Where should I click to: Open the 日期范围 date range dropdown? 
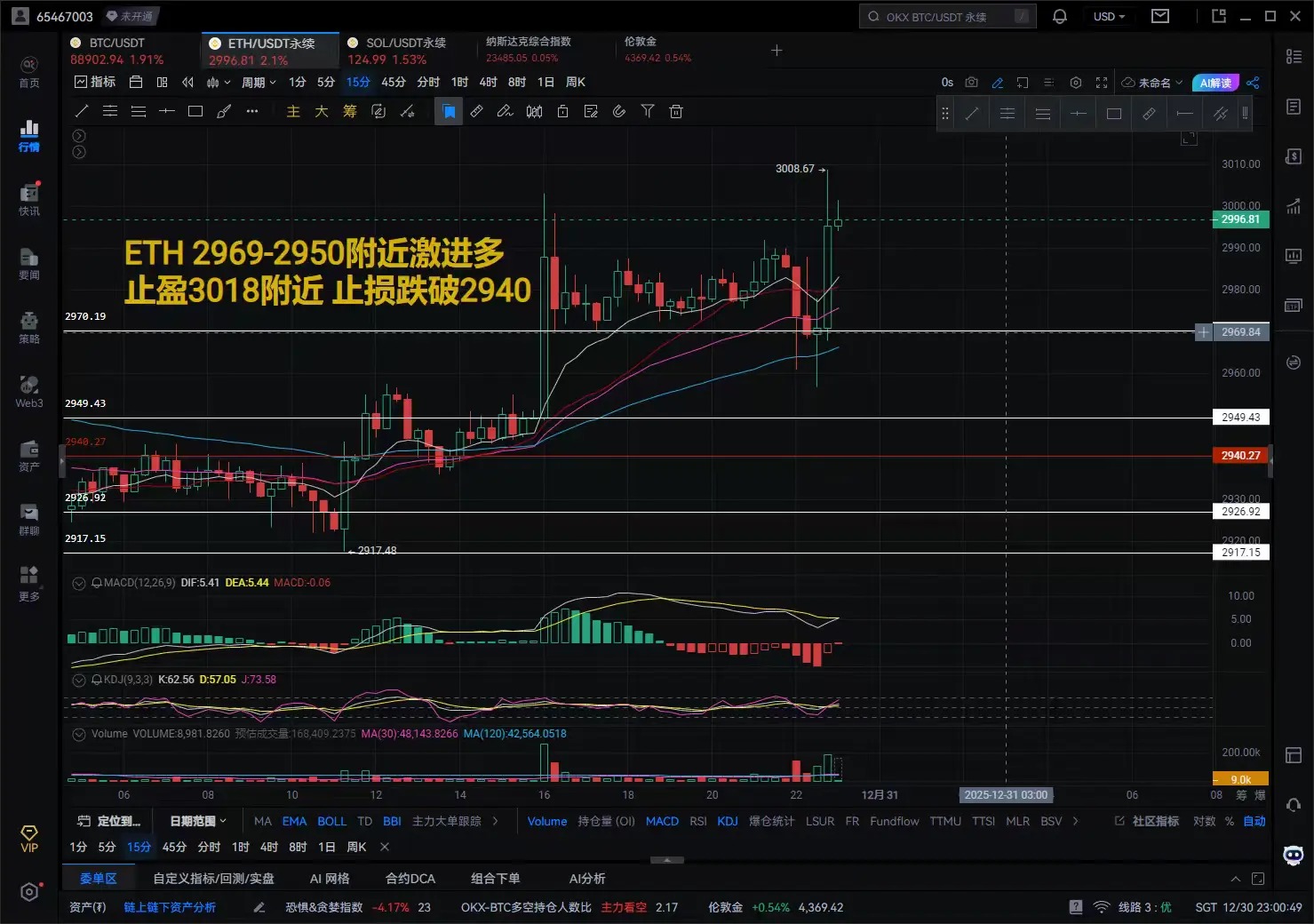pyautogui.click(x=198, y=821)
